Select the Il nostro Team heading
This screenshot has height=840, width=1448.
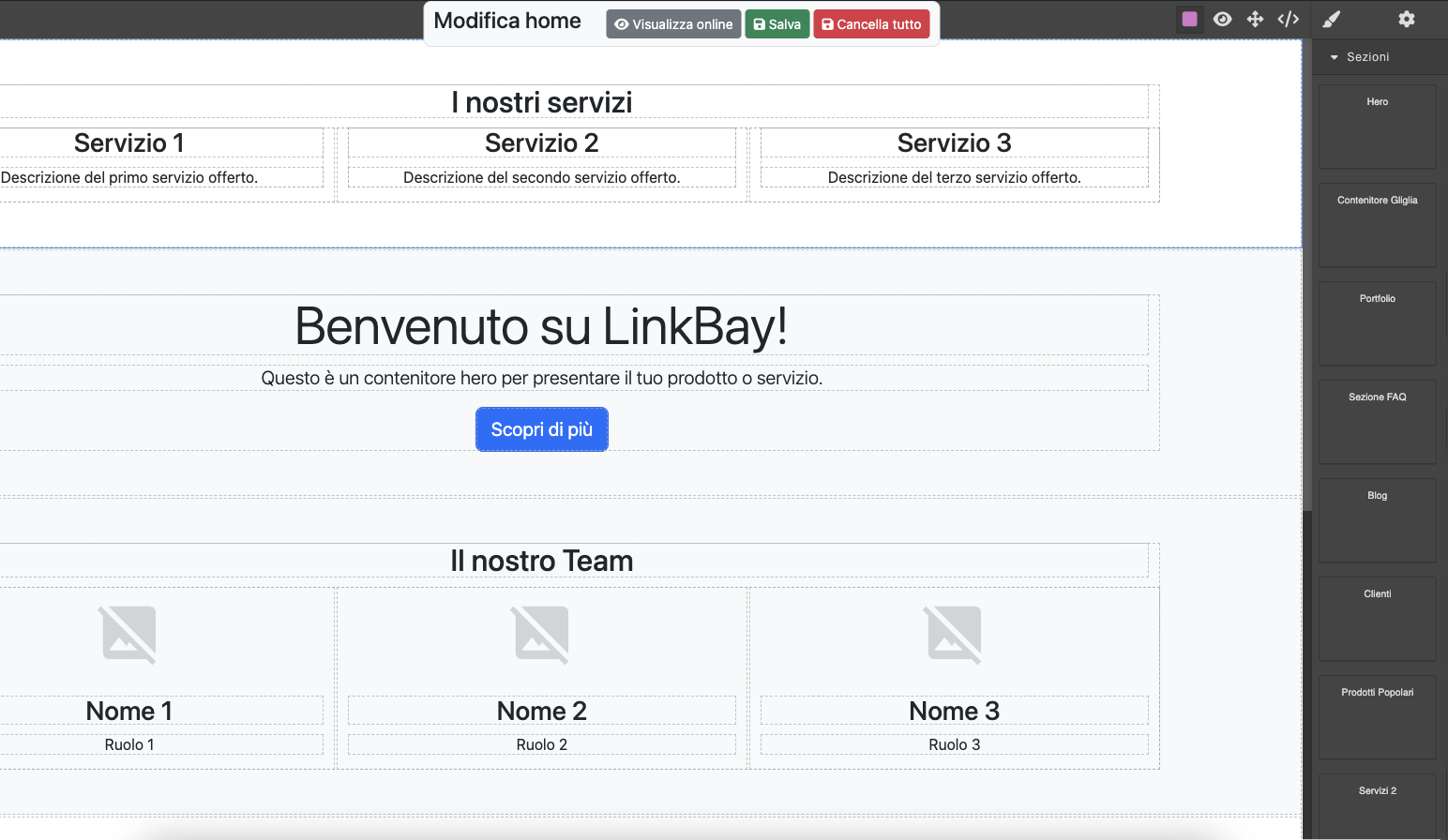(542, 561)
